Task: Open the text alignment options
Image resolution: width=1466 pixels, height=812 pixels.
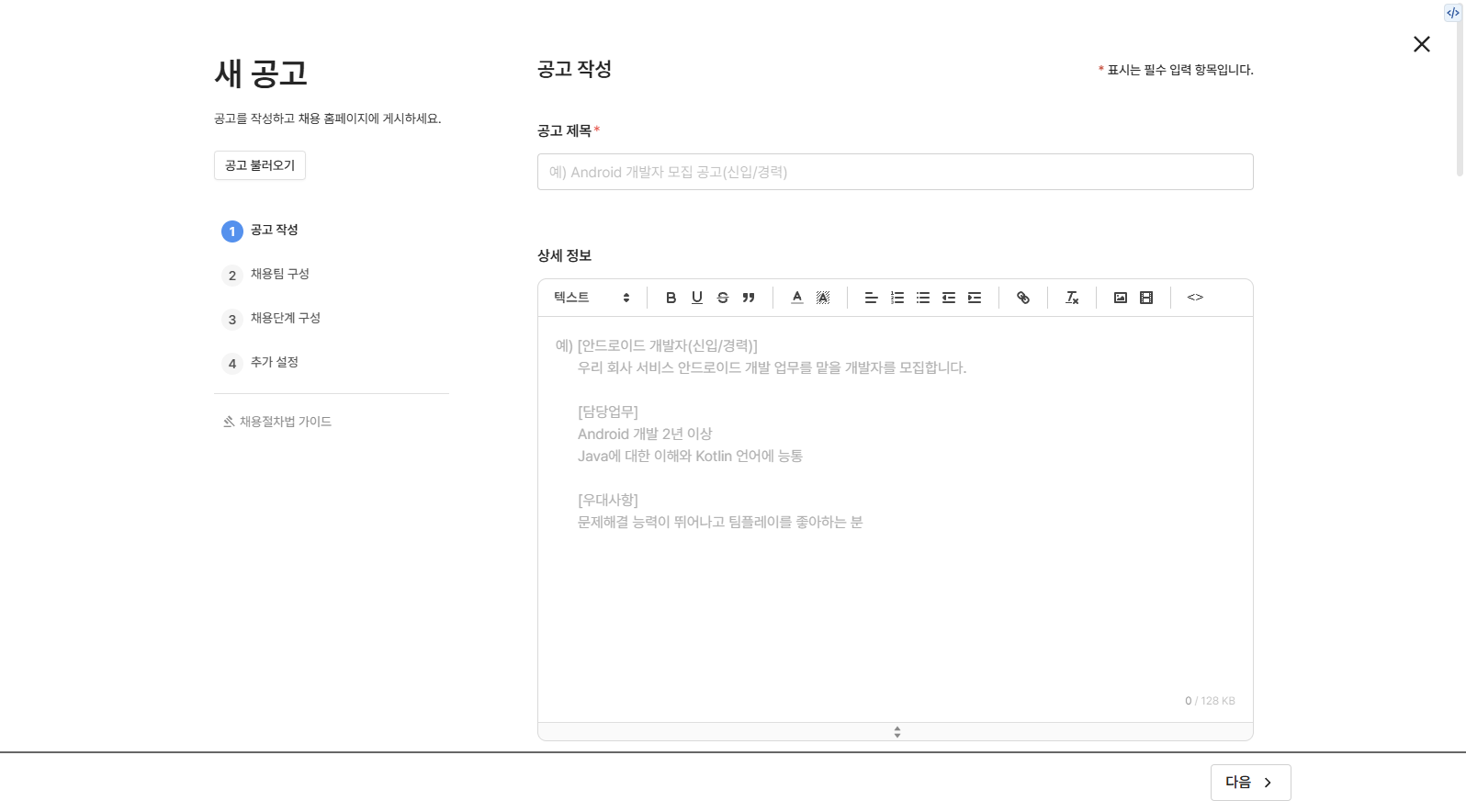Action: (871, 298)
